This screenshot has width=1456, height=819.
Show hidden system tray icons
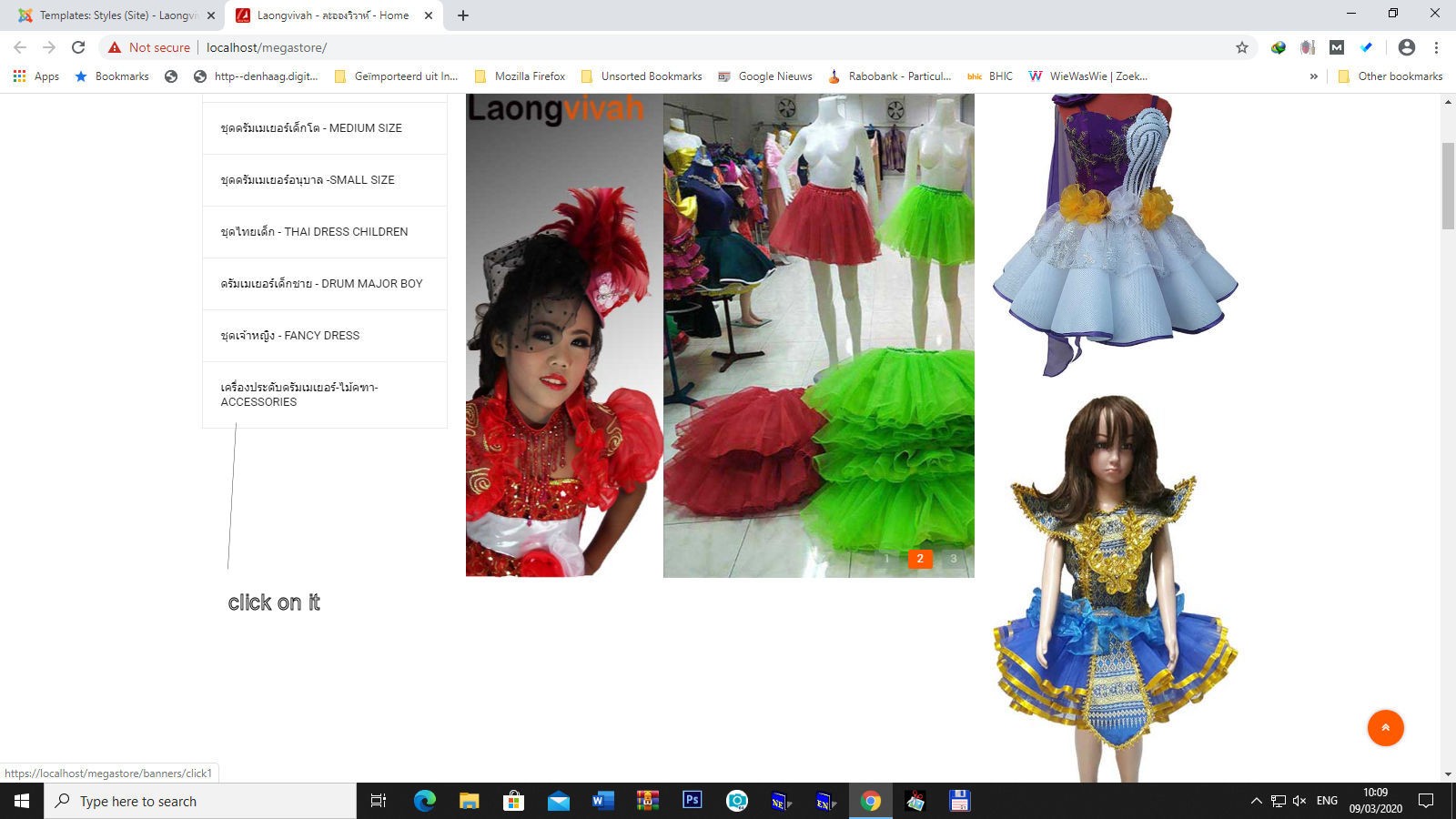[x=1256, y=801]
